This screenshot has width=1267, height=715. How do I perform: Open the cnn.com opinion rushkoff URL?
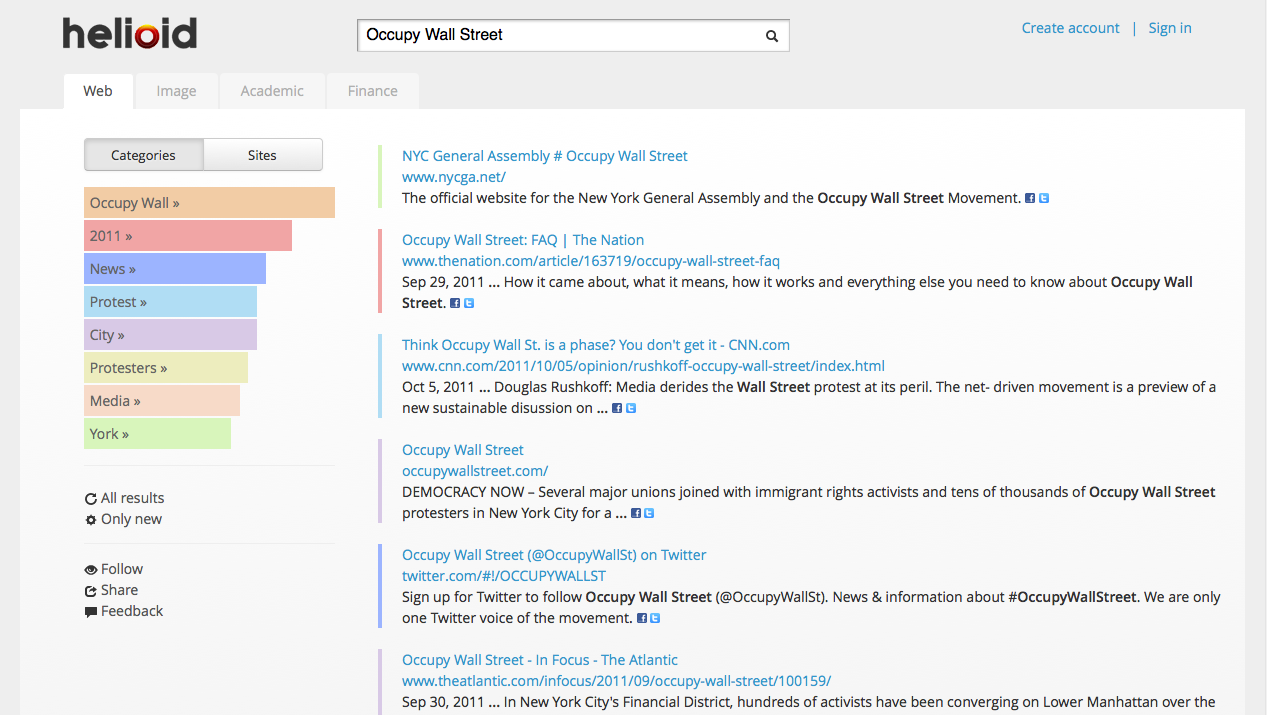tap(643, 366)
